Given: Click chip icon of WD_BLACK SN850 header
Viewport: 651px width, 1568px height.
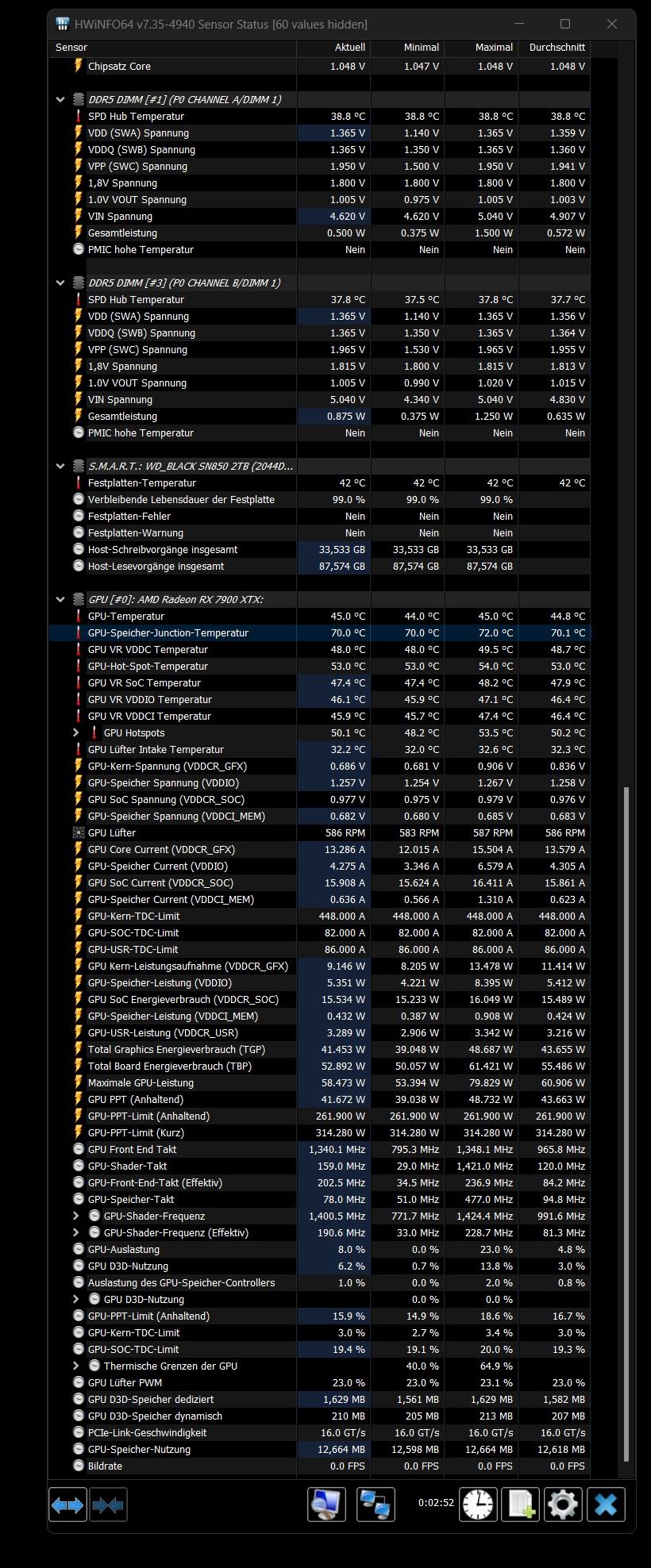Looking at the screenshot, I should pos(78,467).
